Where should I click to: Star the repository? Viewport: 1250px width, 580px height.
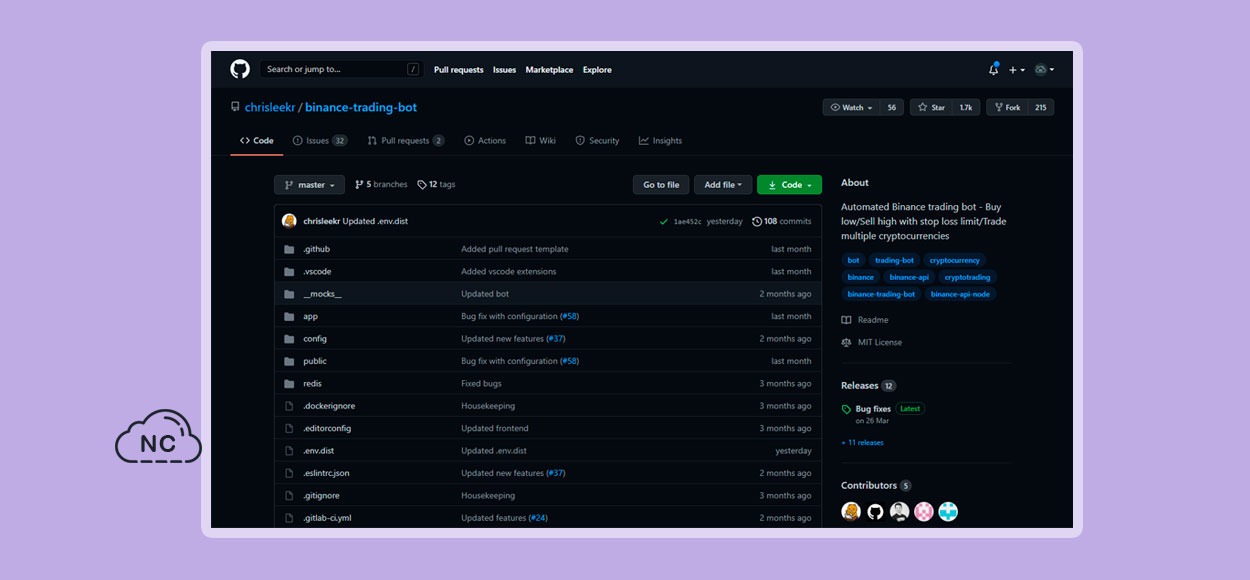[932, 107]
